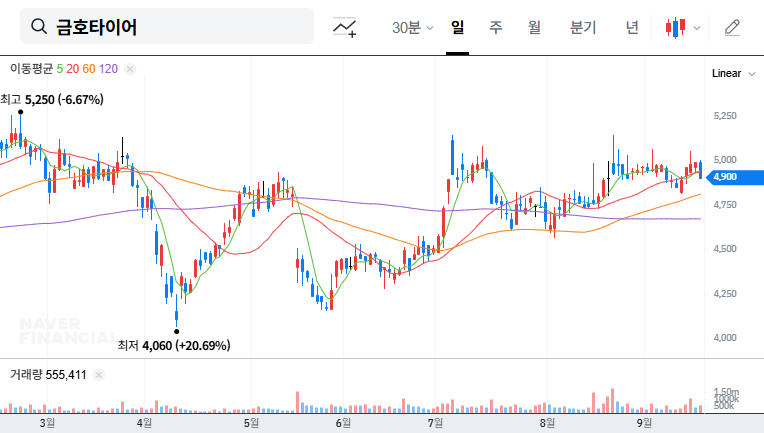The image size is (764, 433).
Task: Click the 7월 date axis label
Action: [435, 423]
